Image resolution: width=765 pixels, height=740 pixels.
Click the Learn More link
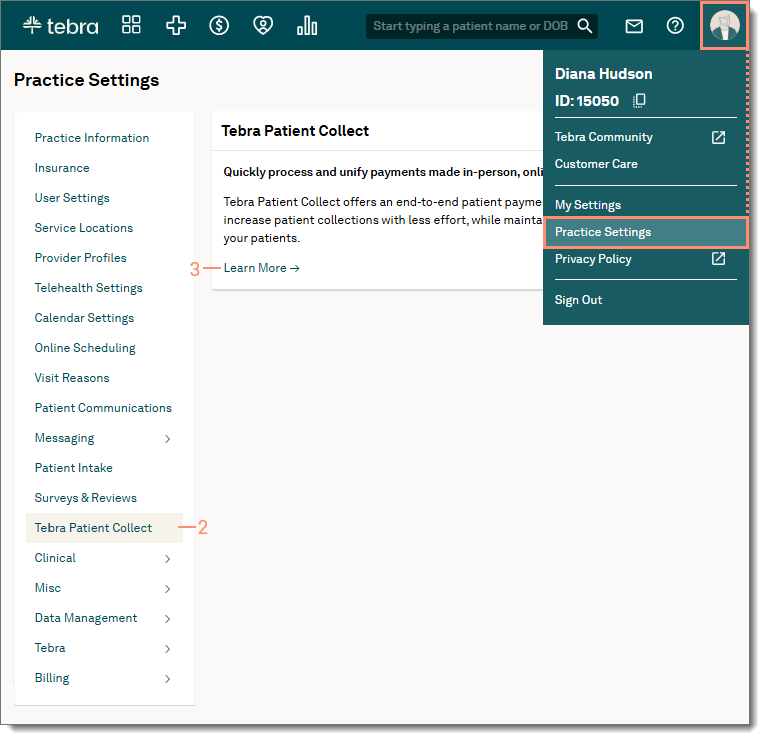click(x=262, y=268)
